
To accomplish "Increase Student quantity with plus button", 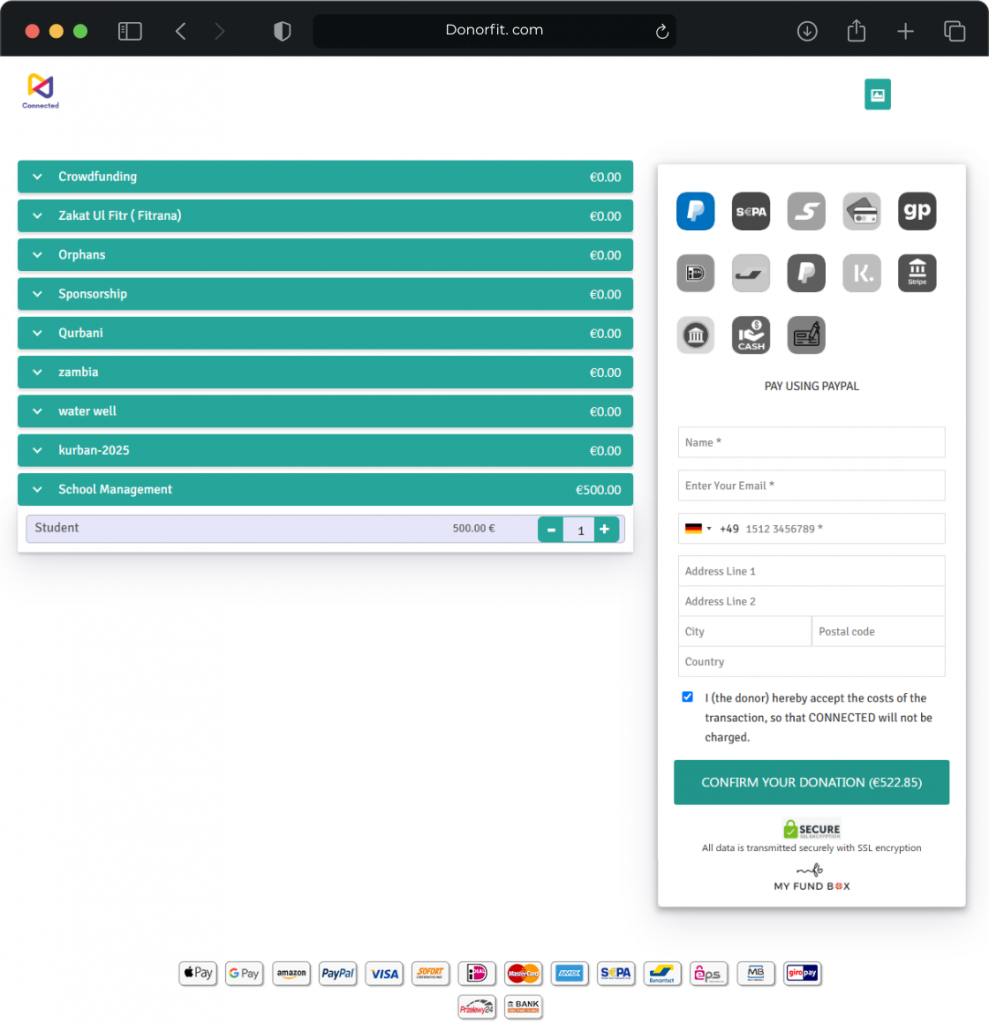I will coord(605,529).
